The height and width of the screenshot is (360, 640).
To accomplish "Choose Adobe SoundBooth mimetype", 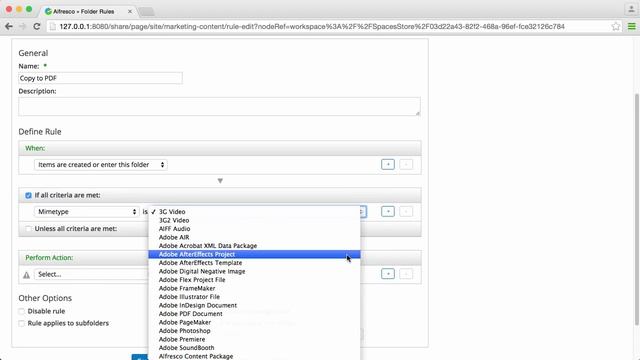I will click(254, 348).
